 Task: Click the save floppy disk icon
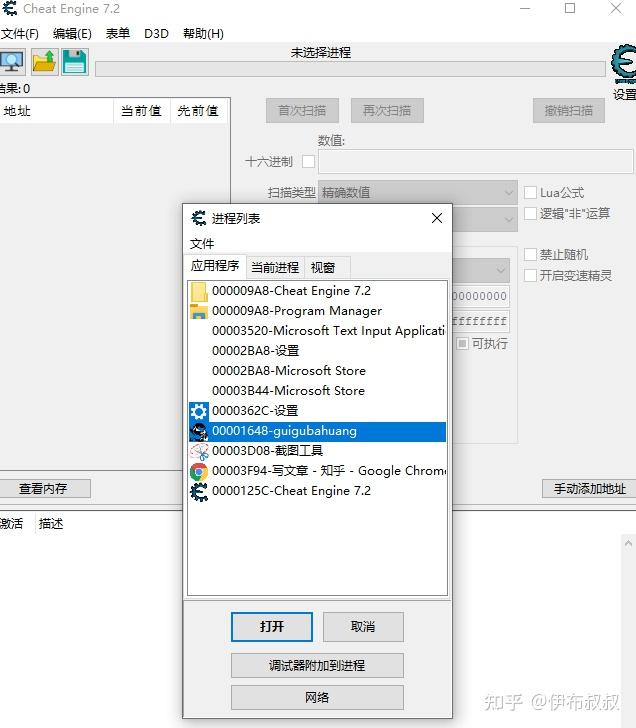pyautogui.click(x=74, y=62)
